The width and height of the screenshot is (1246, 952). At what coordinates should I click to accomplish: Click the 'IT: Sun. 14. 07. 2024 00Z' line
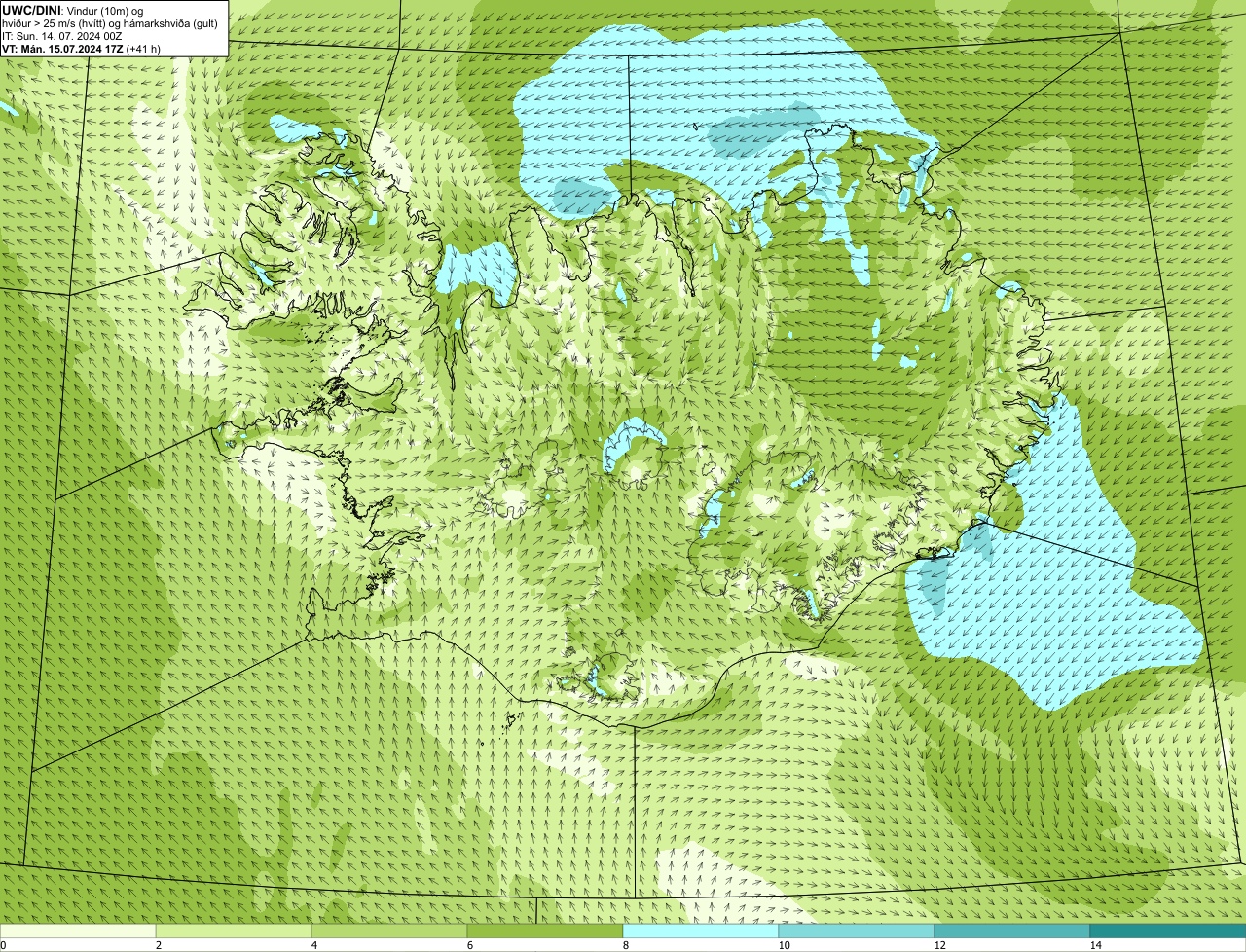coord(62,35)
